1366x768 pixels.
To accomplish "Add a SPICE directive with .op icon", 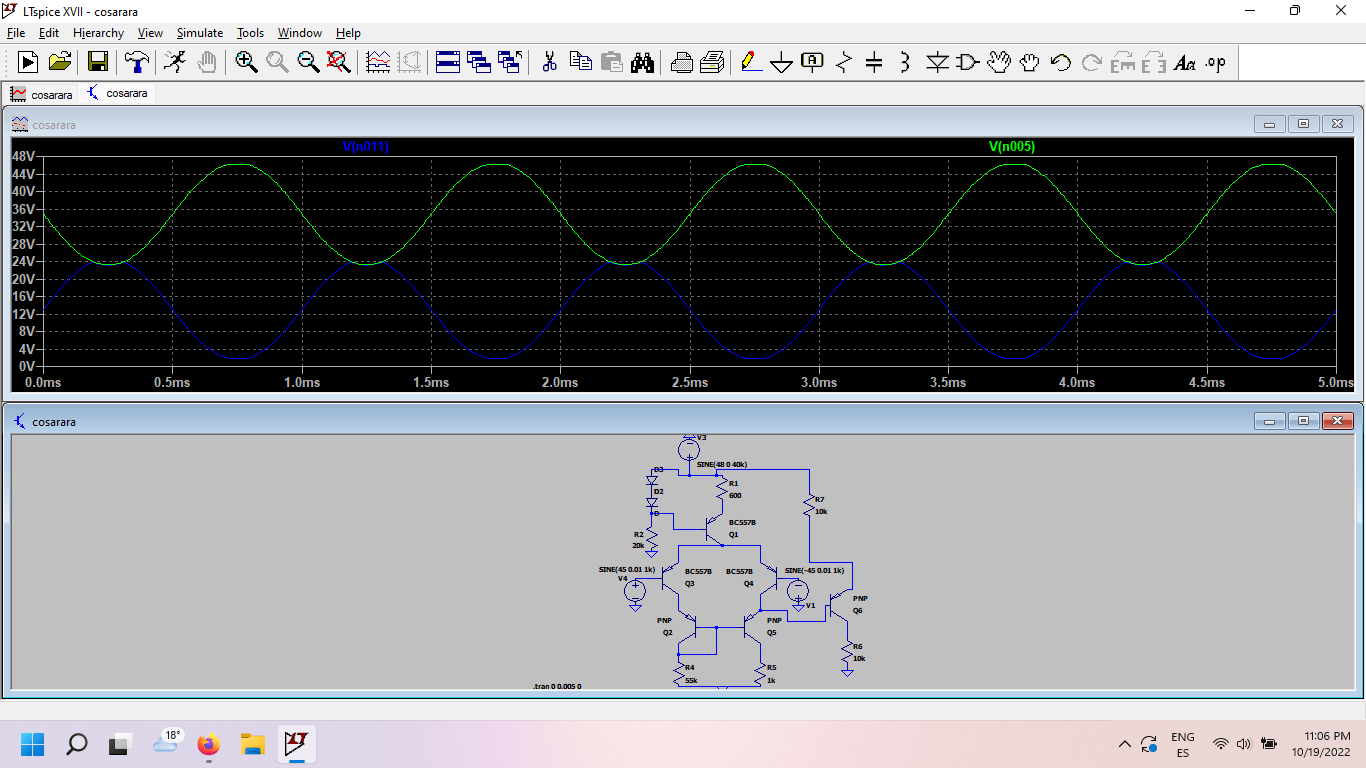I will point(1215,62).
